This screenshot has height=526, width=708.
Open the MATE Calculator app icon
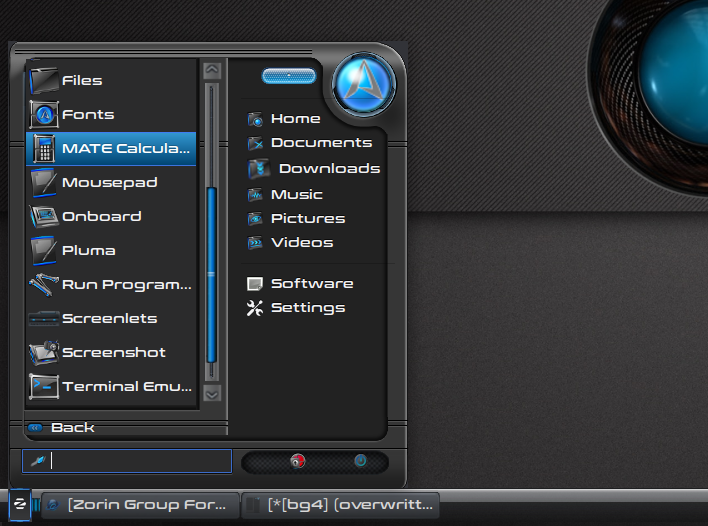pyautogui.click(x=43, y=149)
